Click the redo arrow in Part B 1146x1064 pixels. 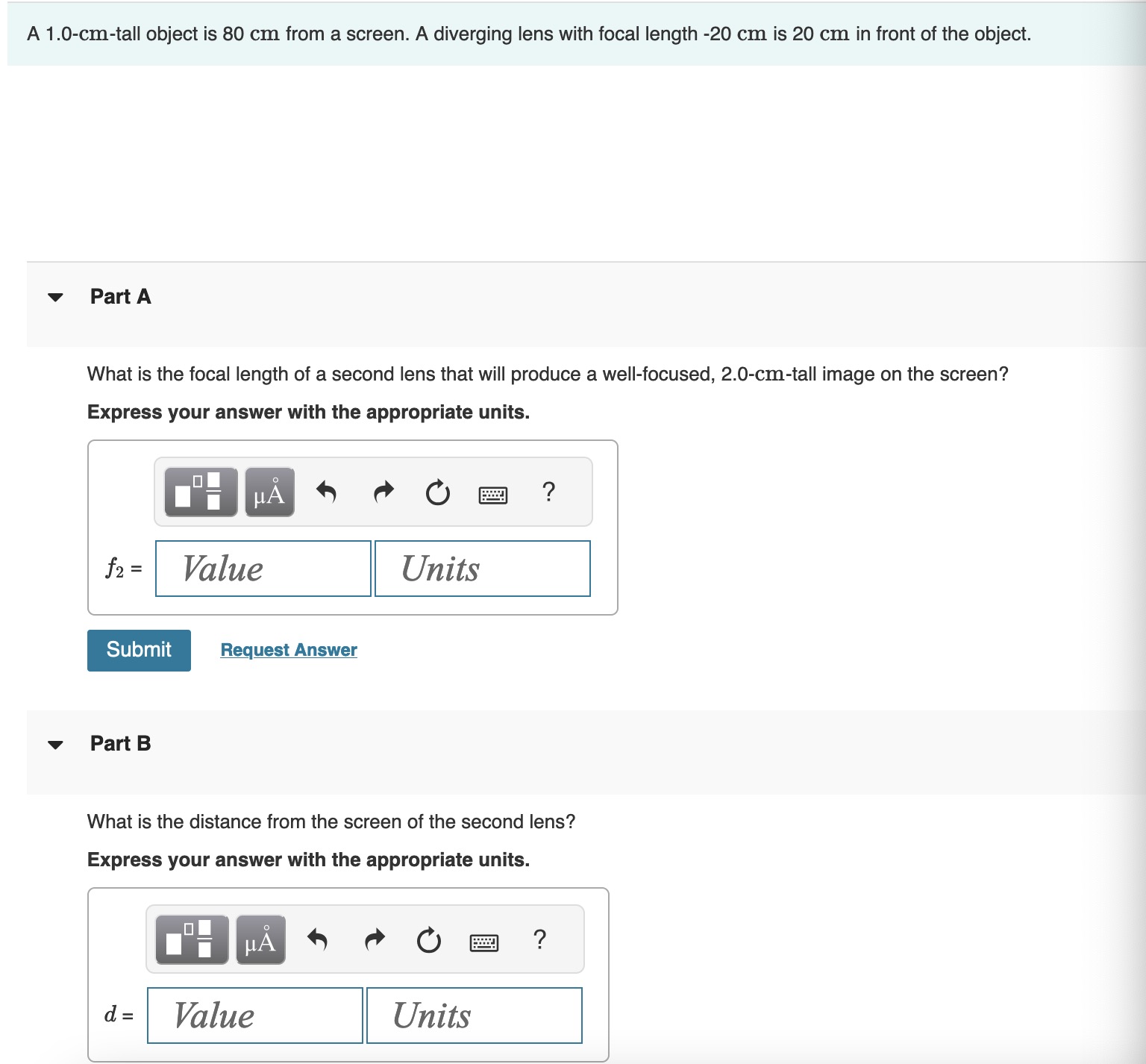tap(373, 940)
